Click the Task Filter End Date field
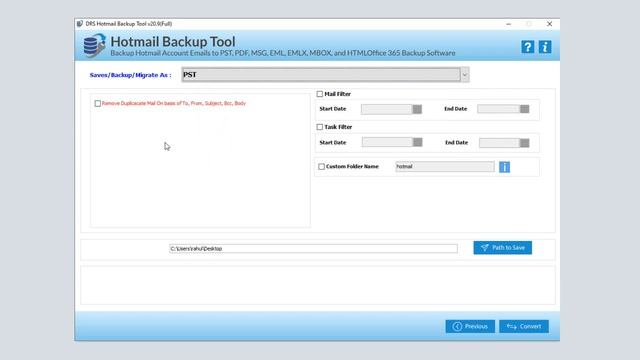This screenshot has width=640, height=360. tap(499, 143)
